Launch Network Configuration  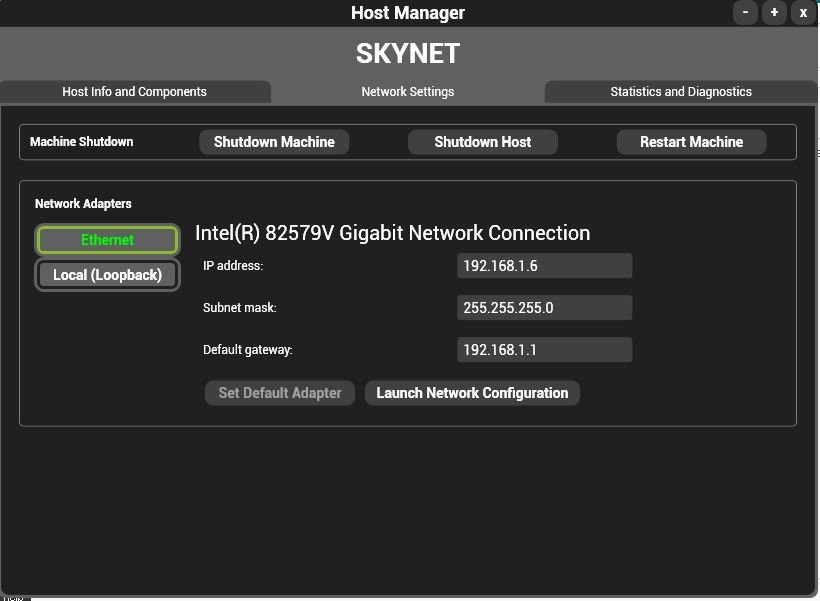(x=471, y=392)
